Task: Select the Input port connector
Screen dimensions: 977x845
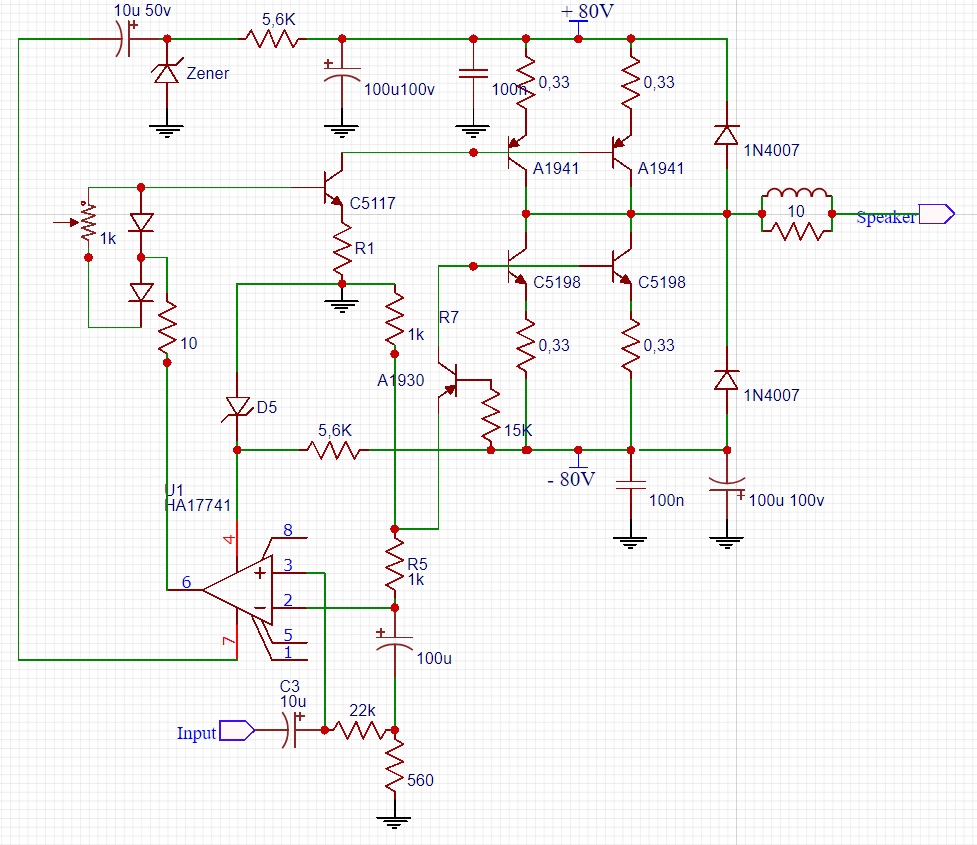Action: [x=235, y=731]
